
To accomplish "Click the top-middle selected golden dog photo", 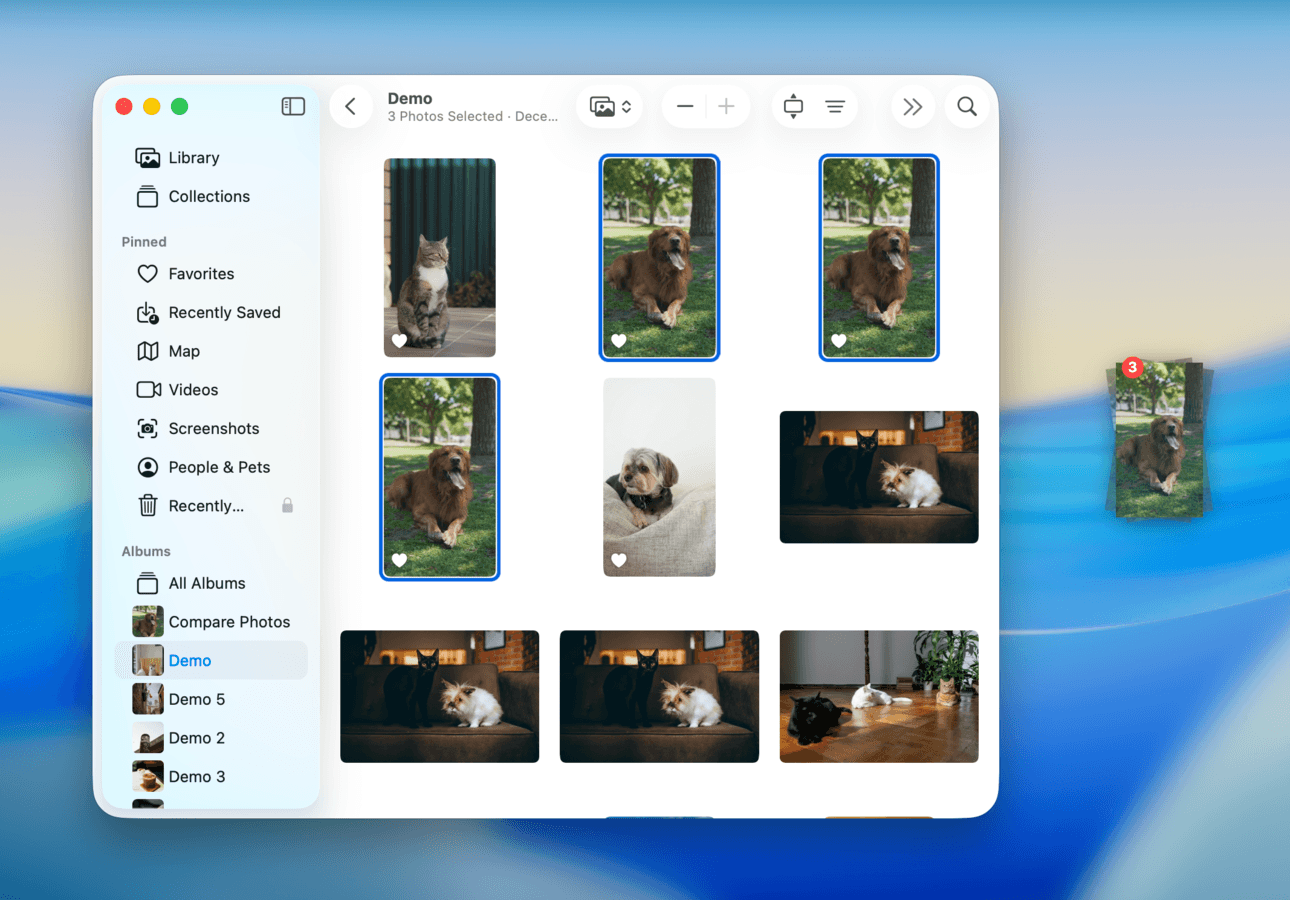I will [659, 257].
